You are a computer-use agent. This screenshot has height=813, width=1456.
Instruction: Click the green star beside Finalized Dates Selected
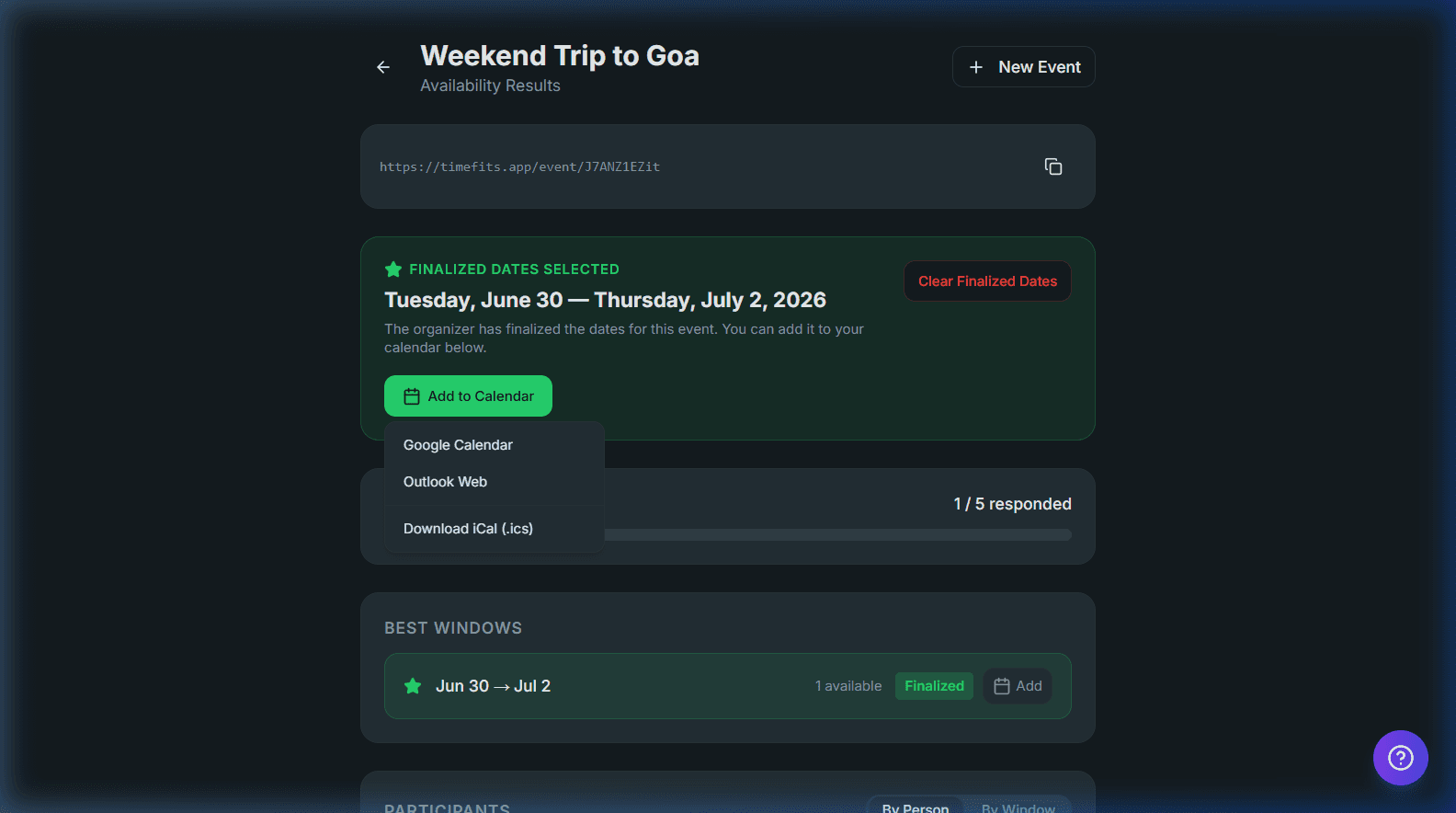393,269
